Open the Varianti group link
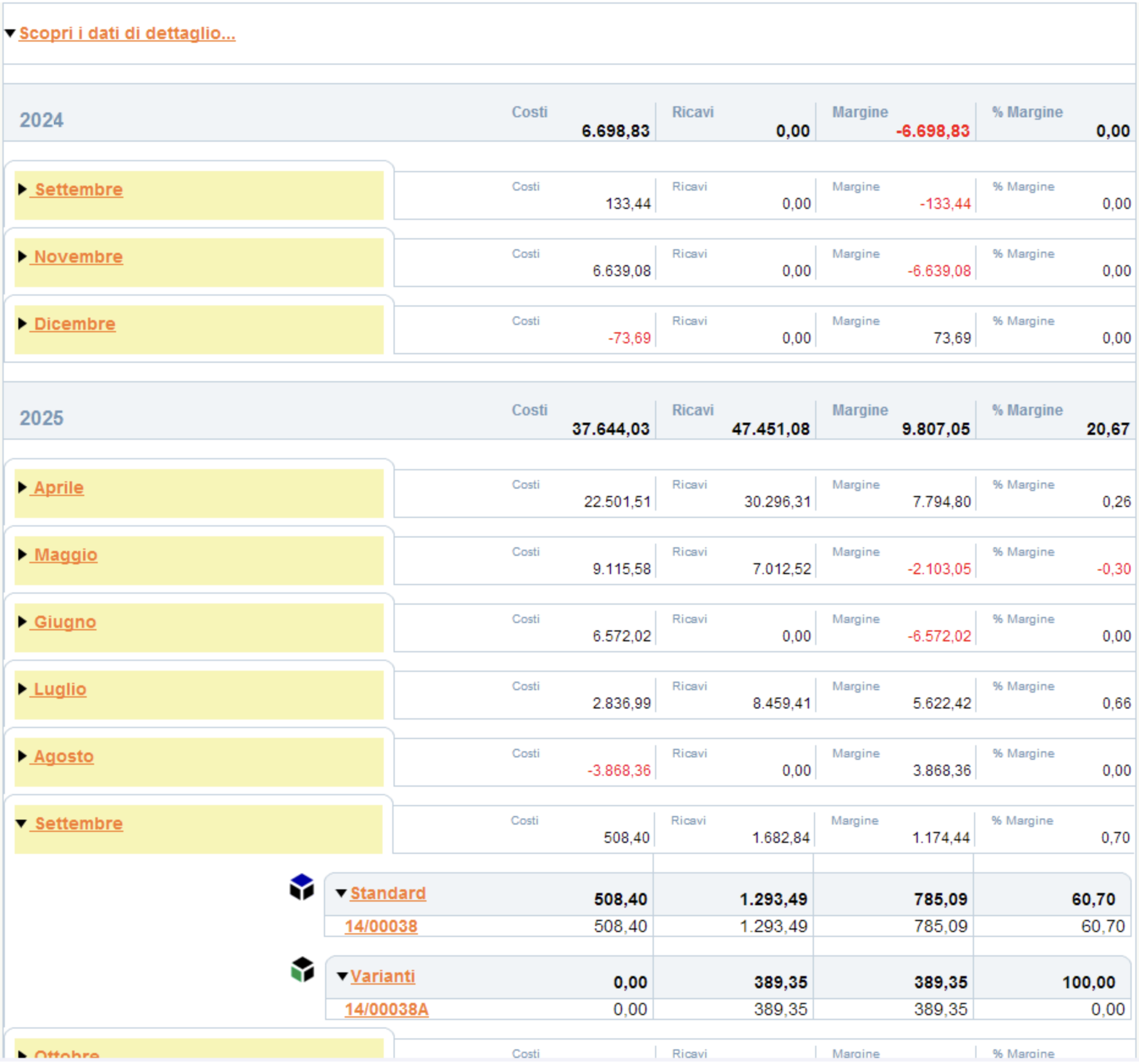This screenshot has width=1139, height=1064. coord(383,976)
